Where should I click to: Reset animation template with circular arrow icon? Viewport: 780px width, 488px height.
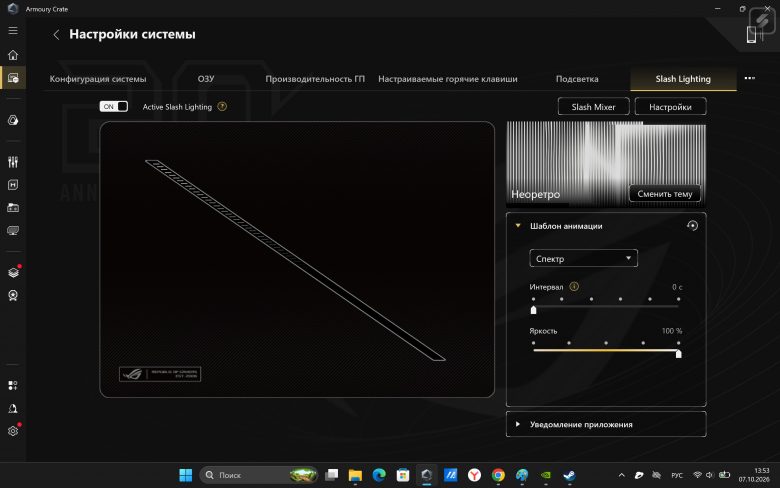[x=692, y=225]
